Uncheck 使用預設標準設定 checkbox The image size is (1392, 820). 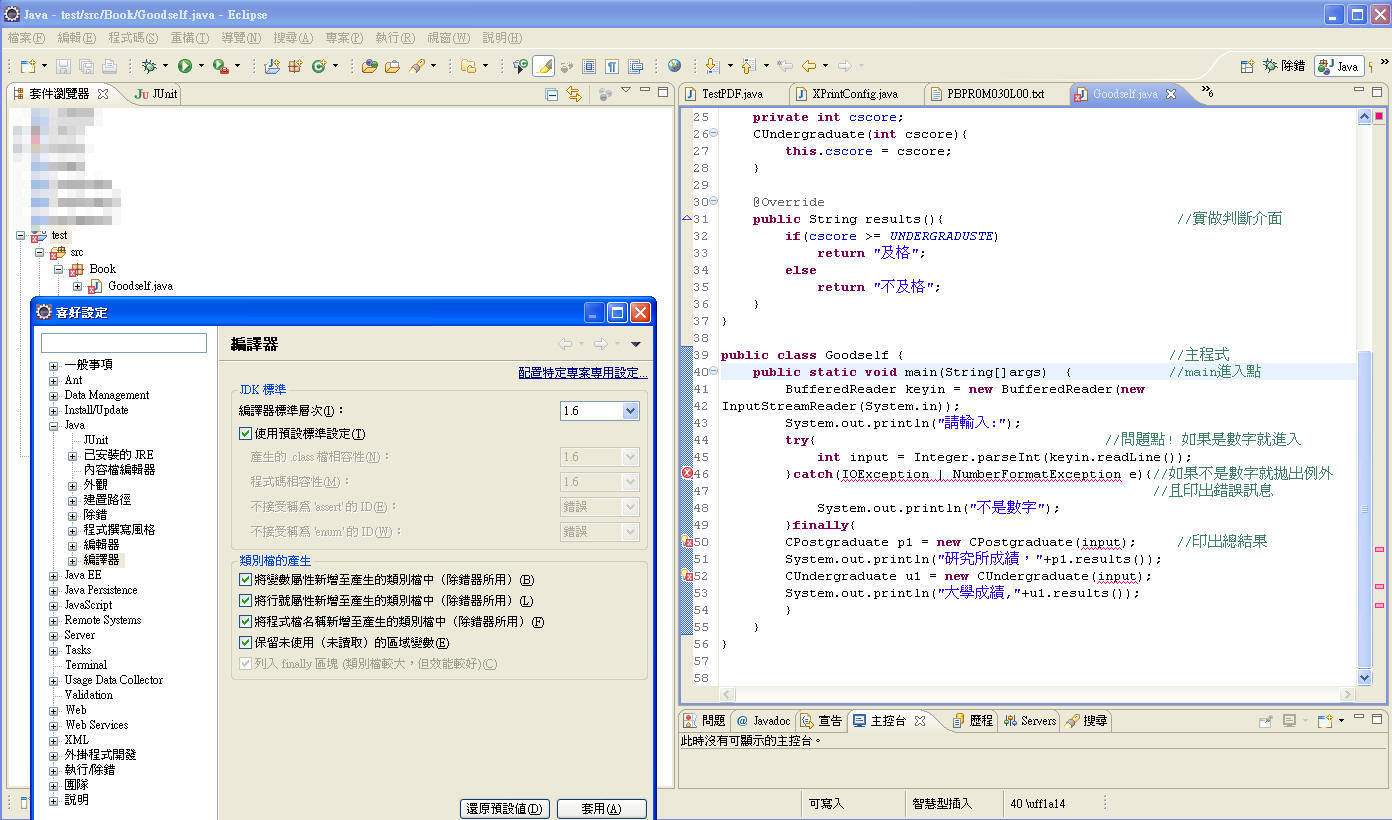tap(245, 434)
